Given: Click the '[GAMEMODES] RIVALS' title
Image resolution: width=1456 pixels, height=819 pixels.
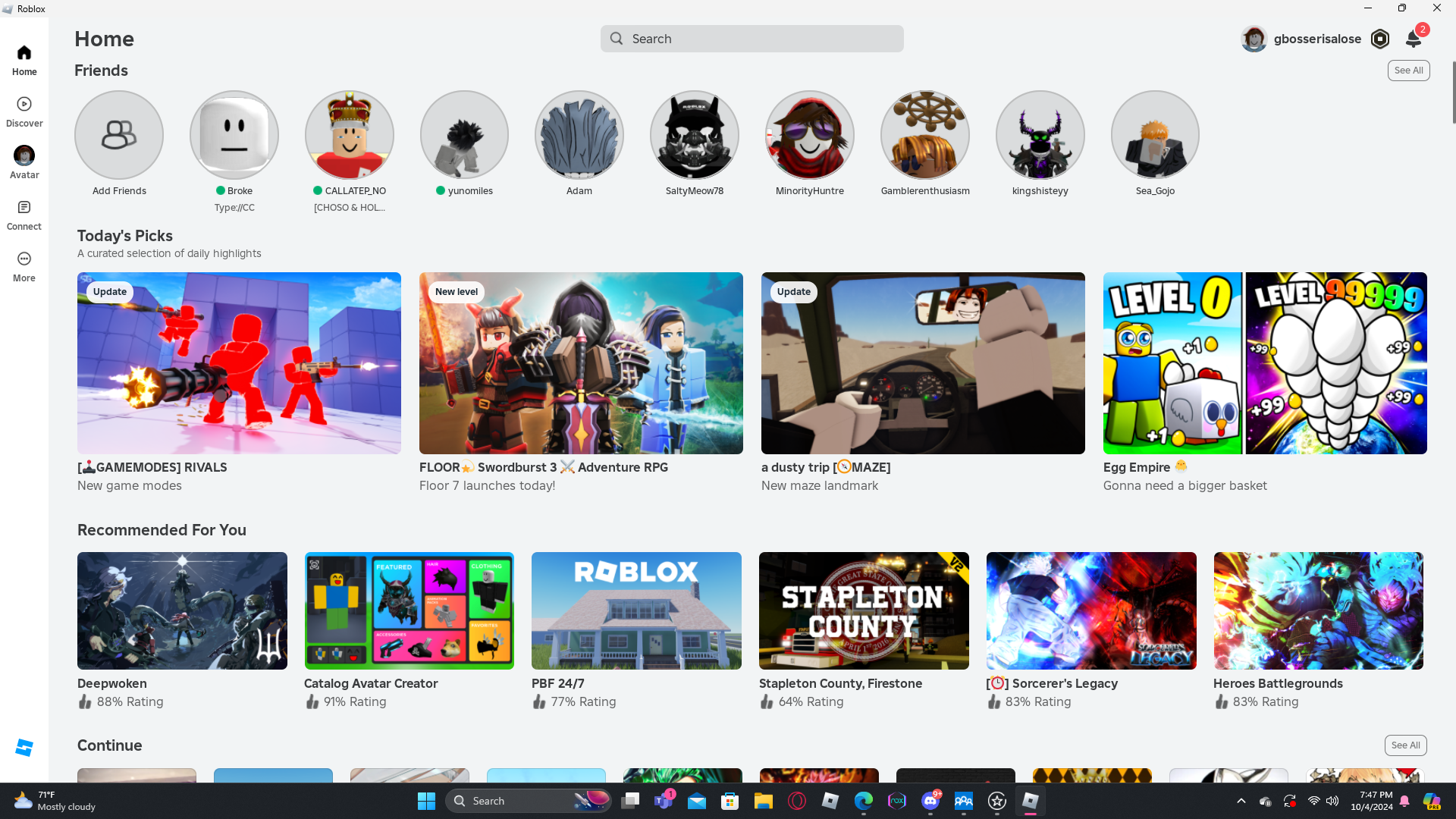Looking at the screenshot, I should (152, 467).
